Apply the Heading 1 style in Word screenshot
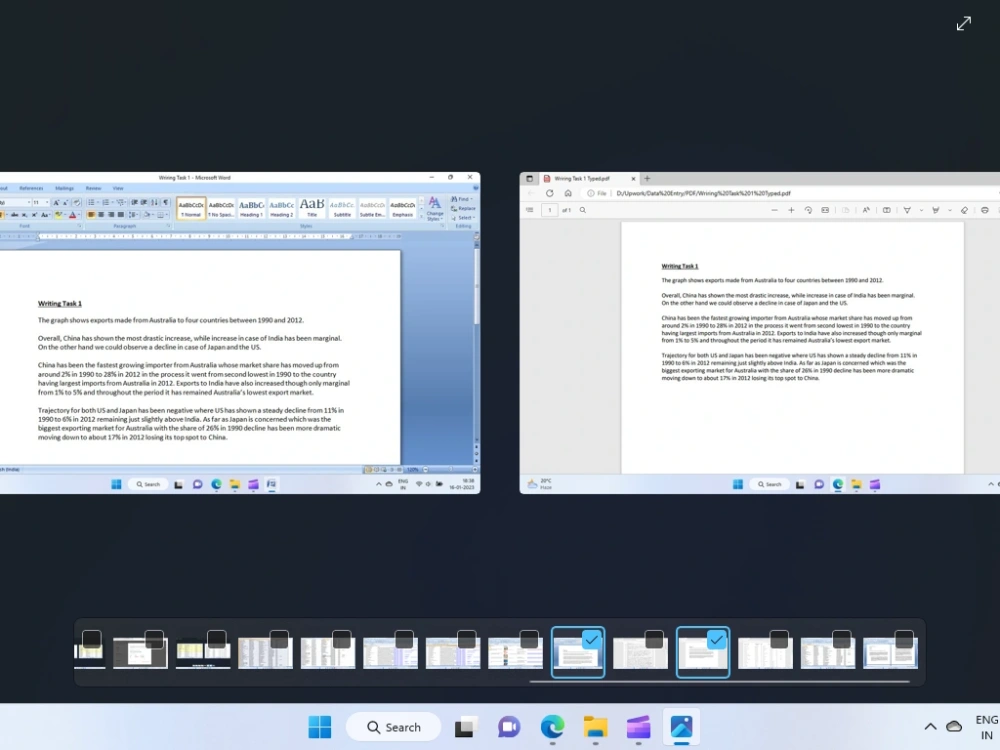The width and height of the screenshot is (1000, 750). 251,208
